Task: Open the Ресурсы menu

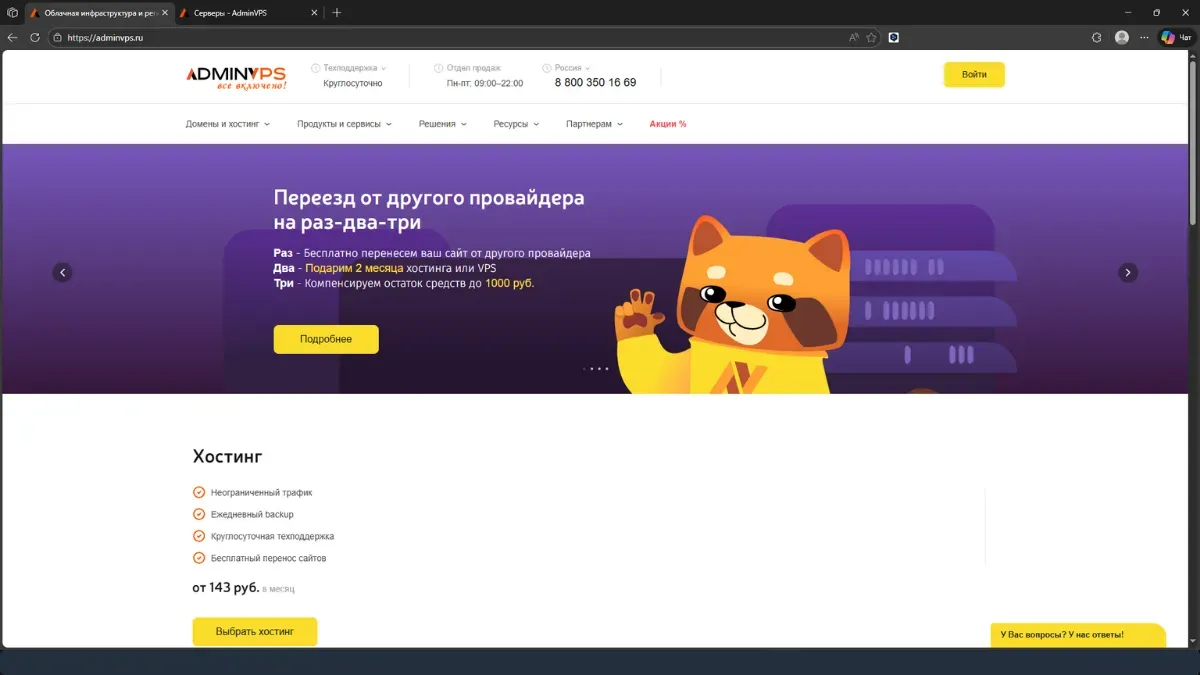Action: [516, 124]
